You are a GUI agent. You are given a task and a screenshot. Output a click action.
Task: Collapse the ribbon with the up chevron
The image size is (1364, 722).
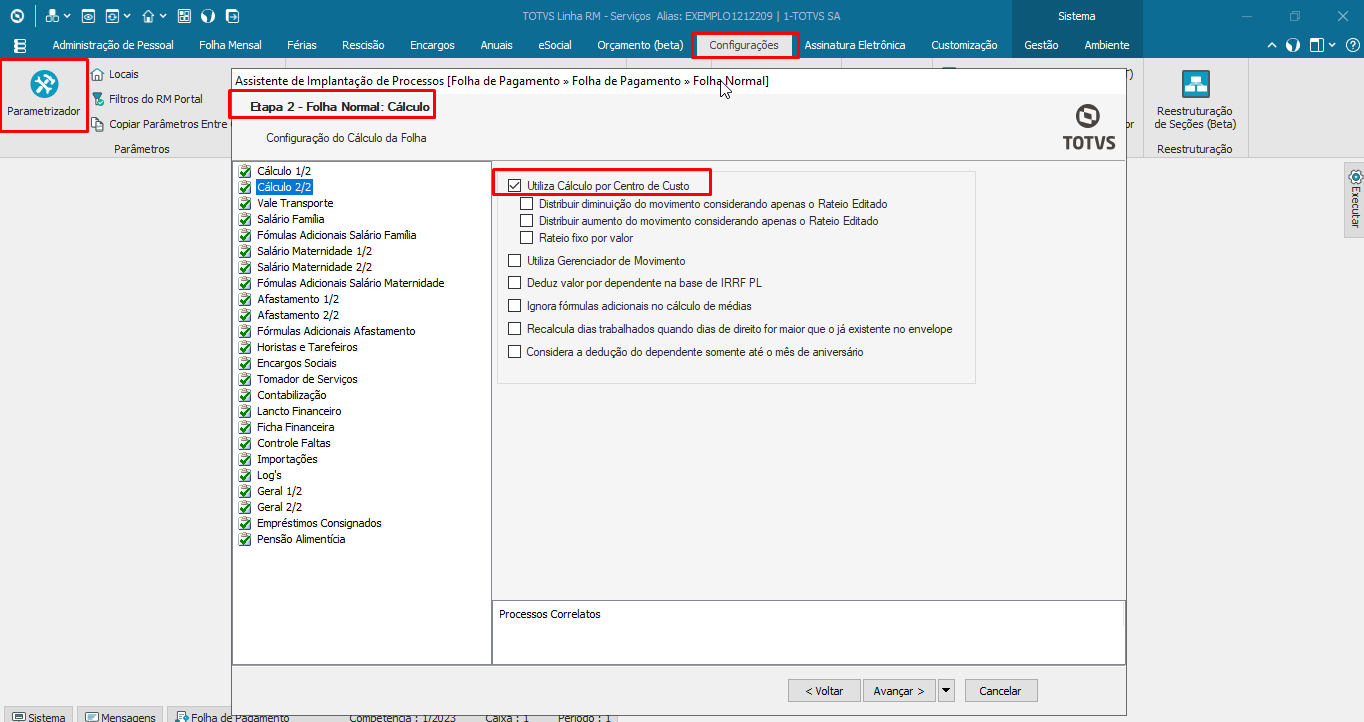click(x=1272, y=45)
